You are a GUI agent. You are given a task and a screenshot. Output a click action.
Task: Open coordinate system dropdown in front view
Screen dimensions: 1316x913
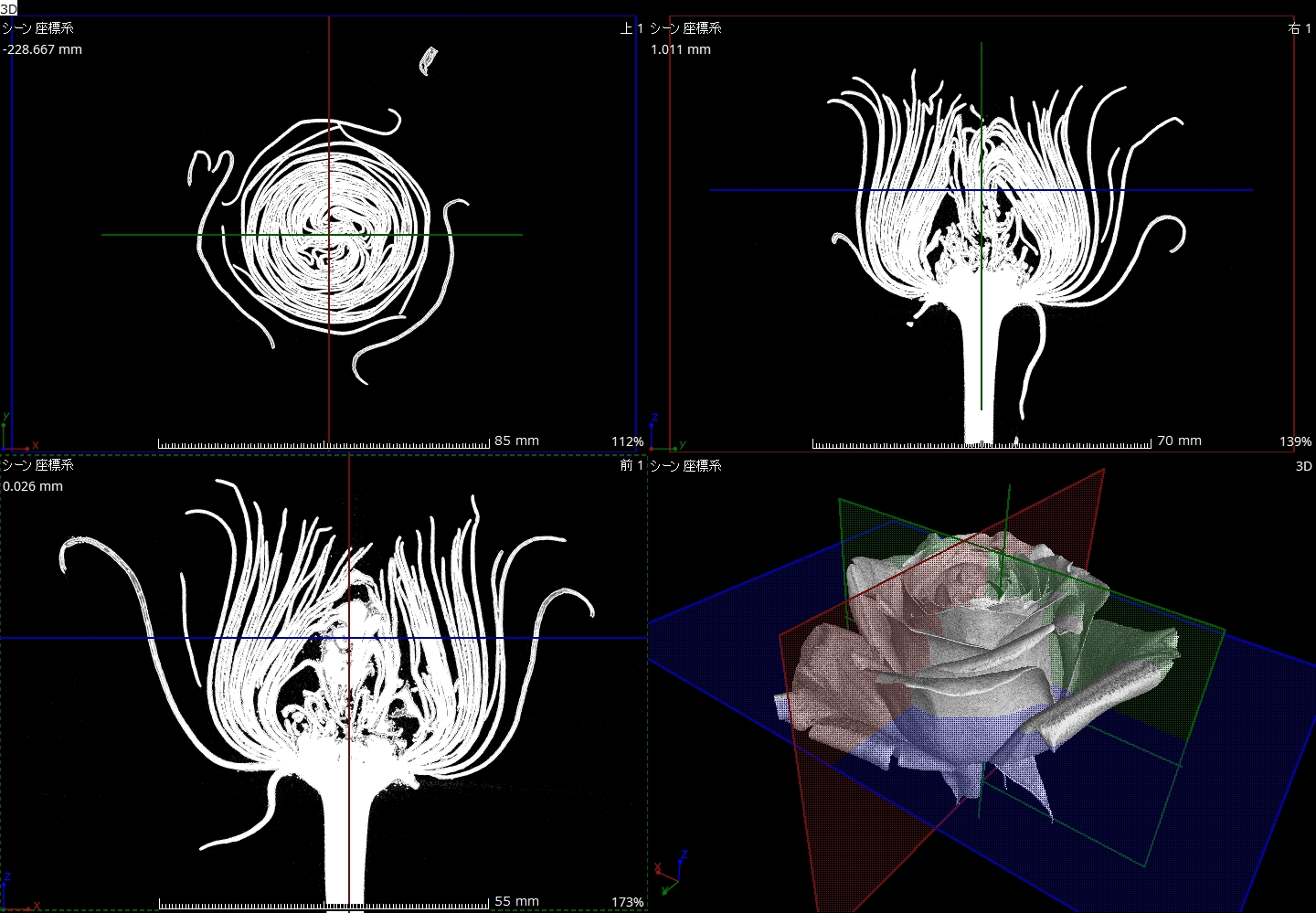tap(37, 465)
